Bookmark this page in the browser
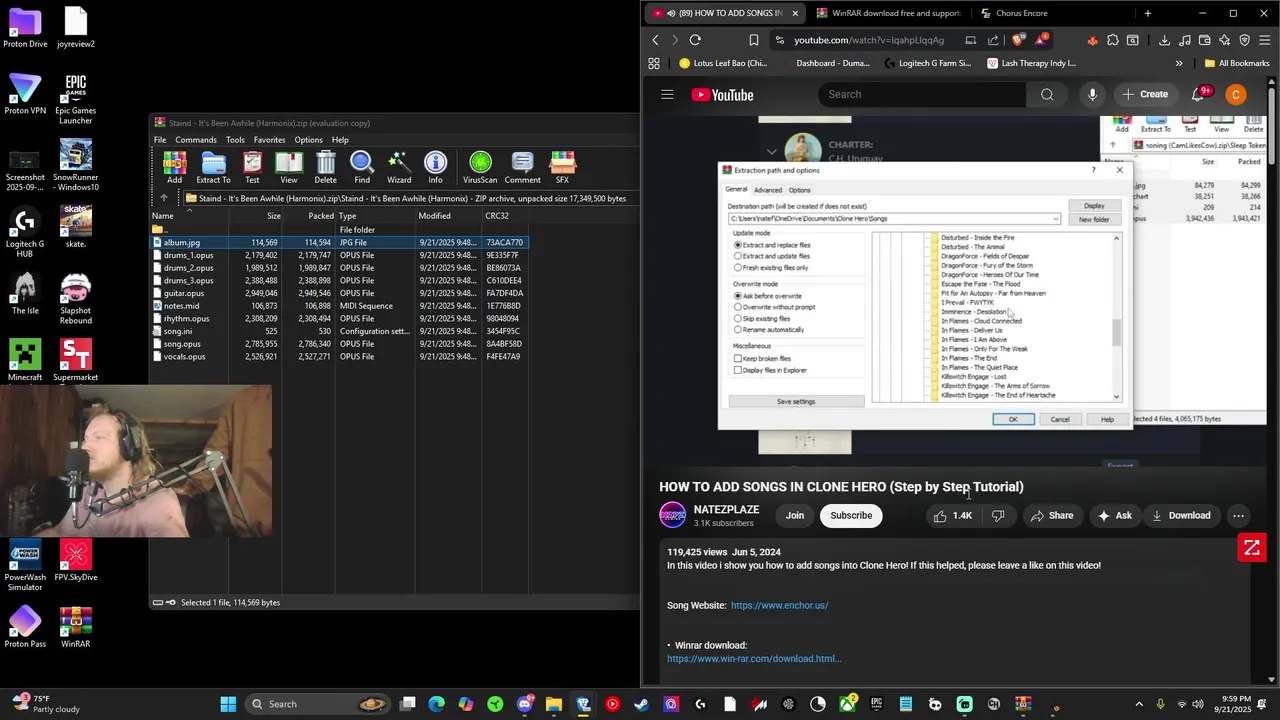 754,40
